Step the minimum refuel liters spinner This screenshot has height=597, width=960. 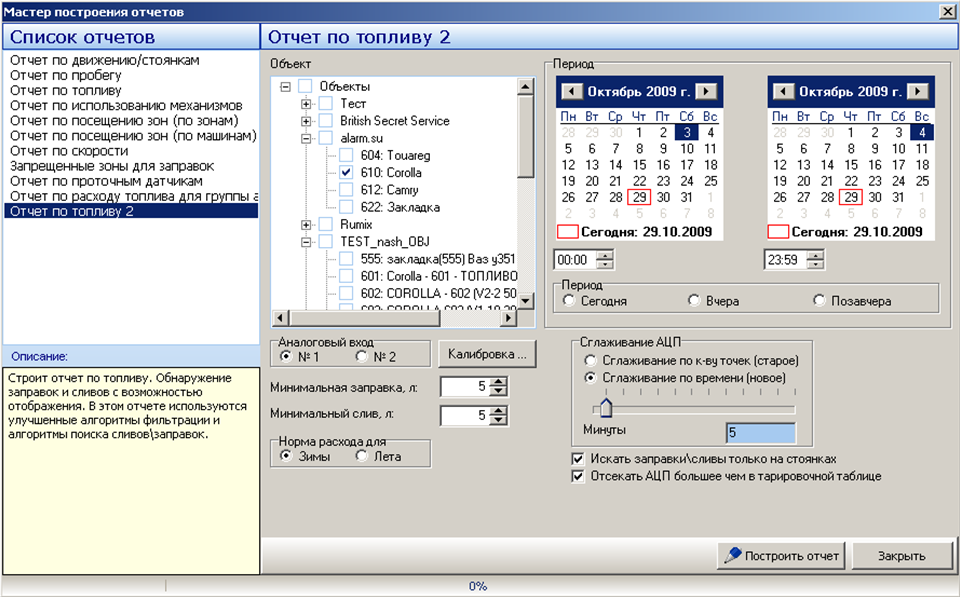pos(499,386)
